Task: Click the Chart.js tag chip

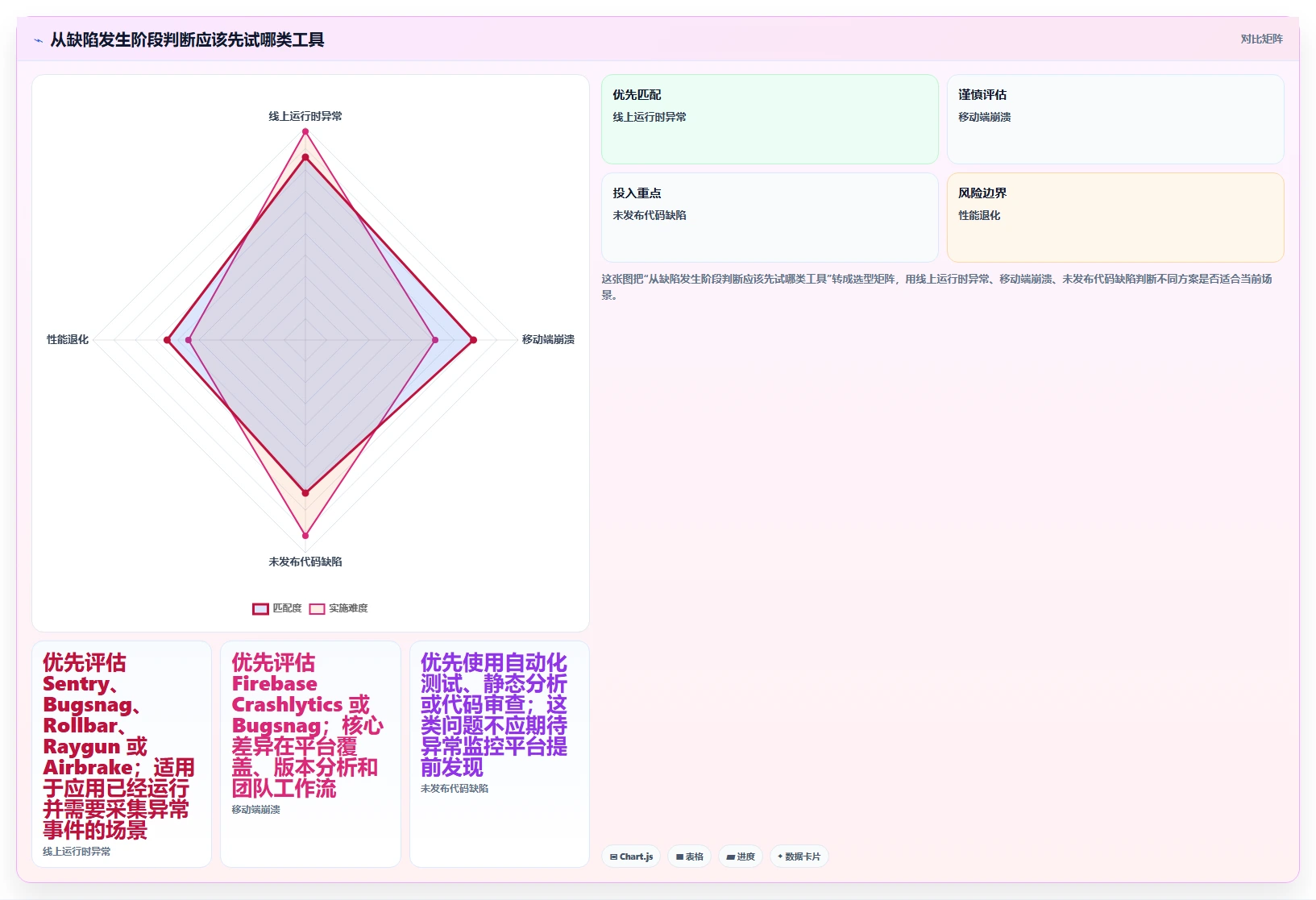Action: click(x=631, y=856)
